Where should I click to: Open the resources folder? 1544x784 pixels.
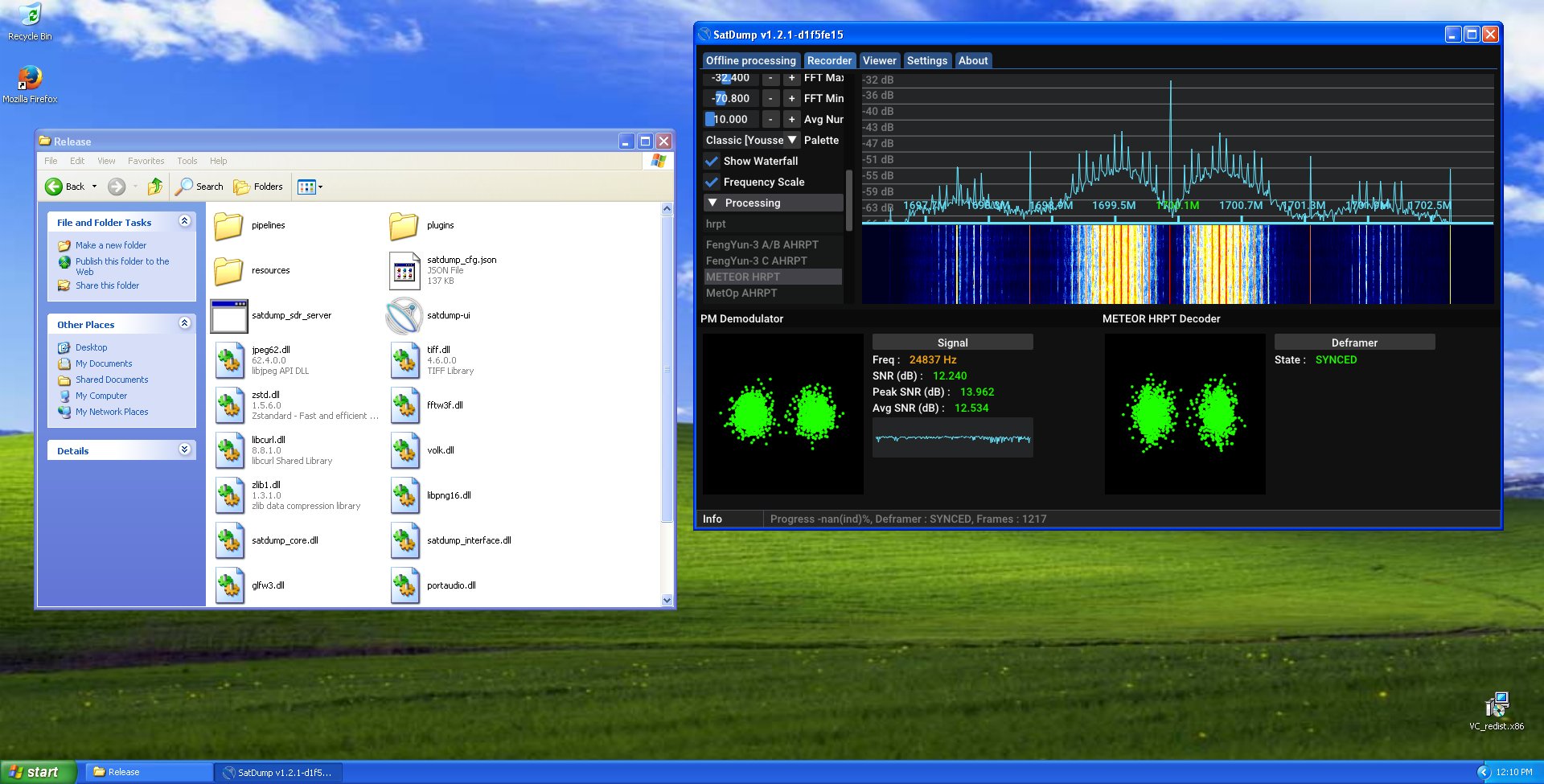pyautogui.click(x=228, y=271)
